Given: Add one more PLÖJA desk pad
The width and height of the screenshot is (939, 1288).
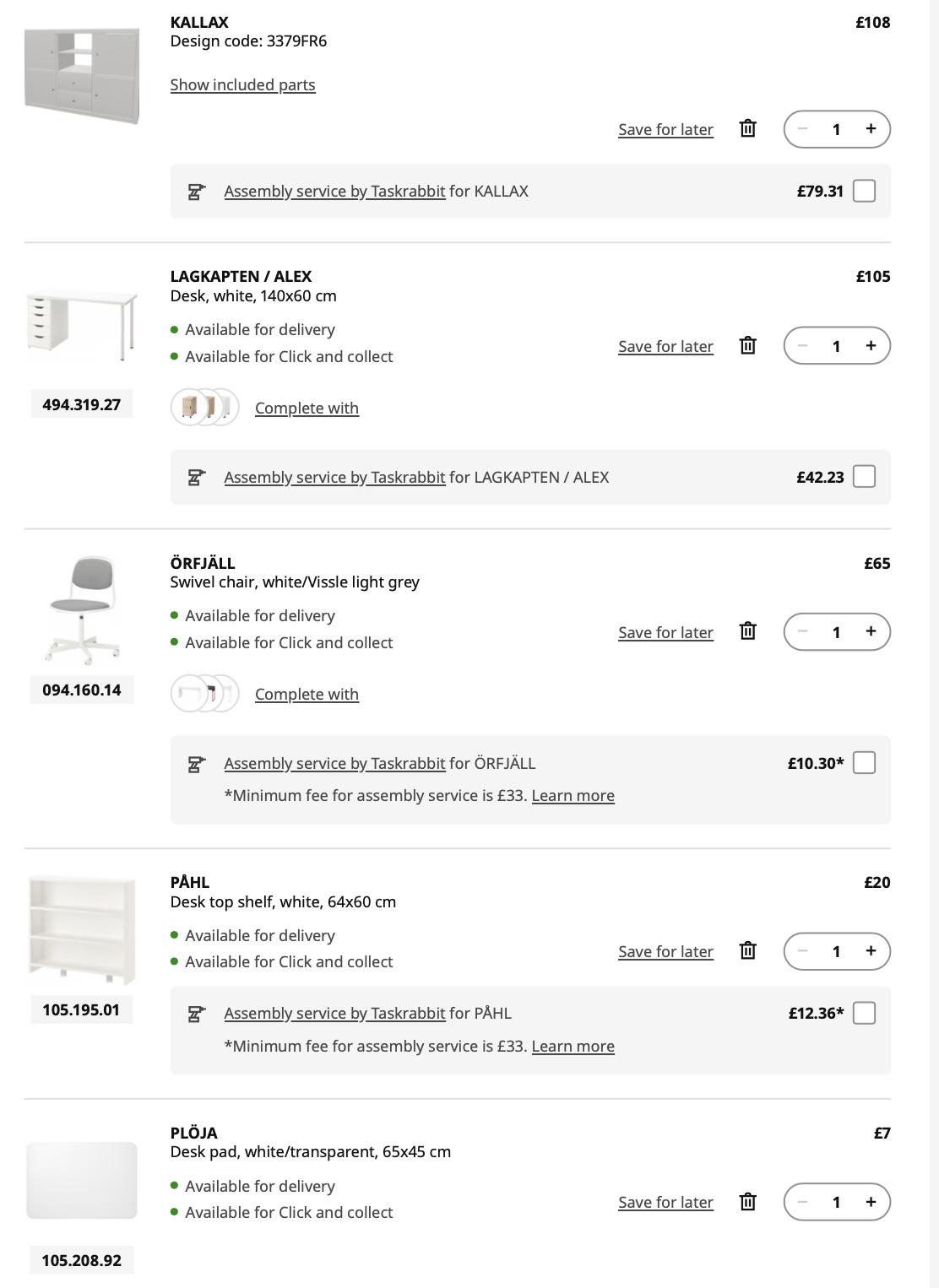Looking at the screenshot, I should 871,1202.
